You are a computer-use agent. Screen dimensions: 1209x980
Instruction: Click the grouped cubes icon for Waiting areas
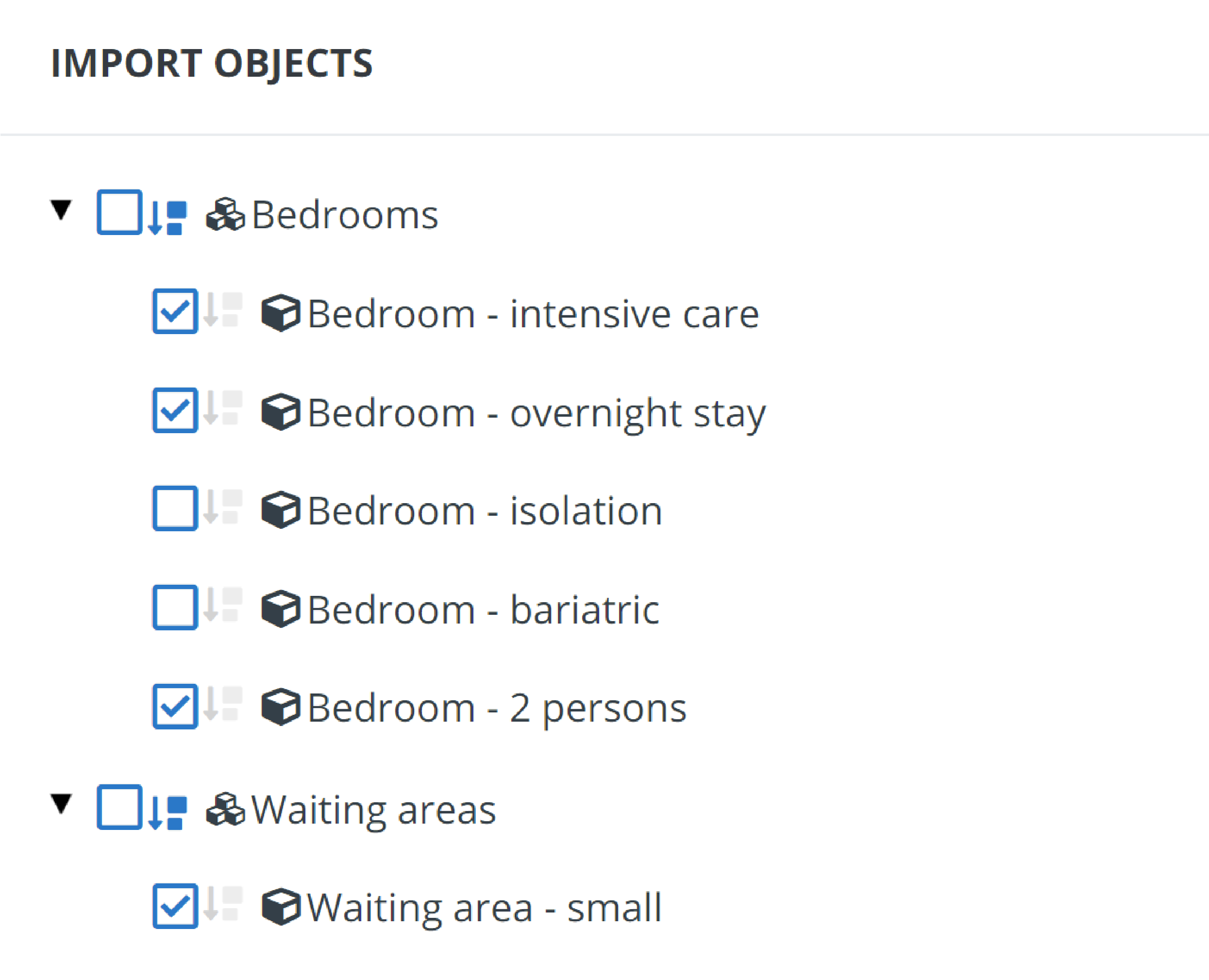click(x=225, y=810)
